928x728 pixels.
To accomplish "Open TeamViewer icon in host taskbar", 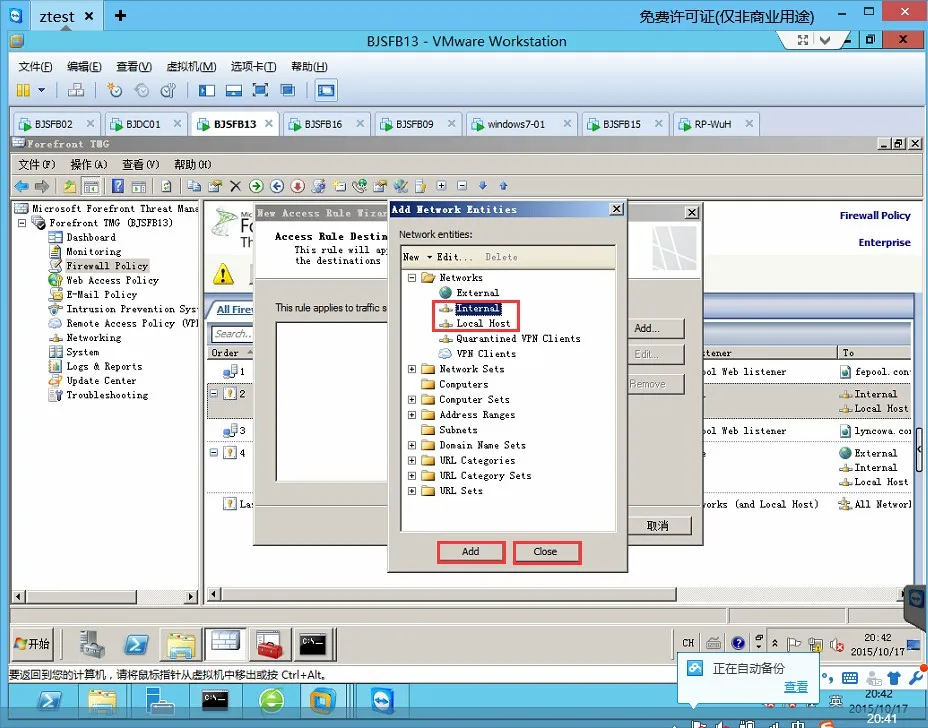I will [382, 701].
